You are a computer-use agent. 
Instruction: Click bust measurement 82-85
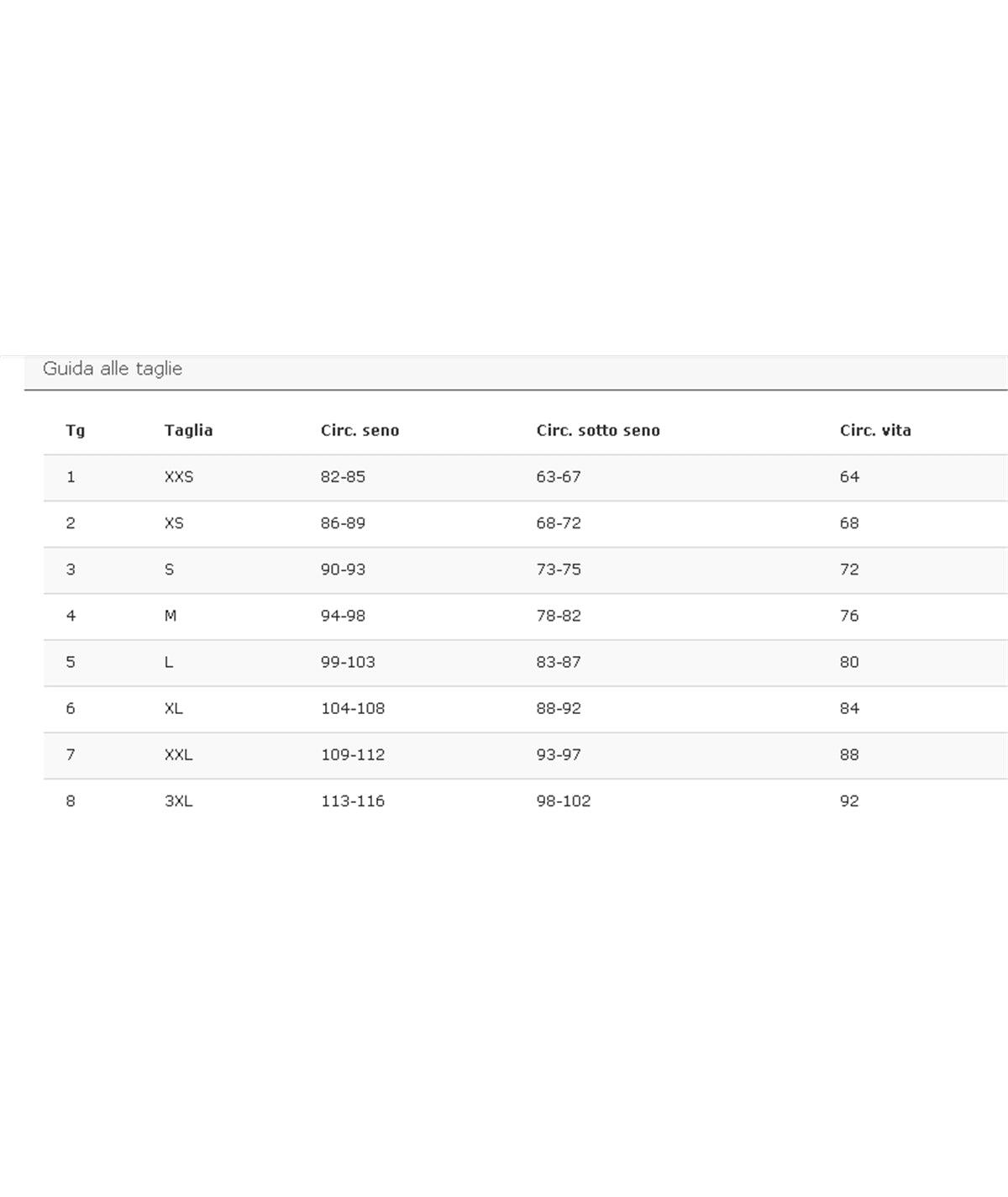(343, 477)
